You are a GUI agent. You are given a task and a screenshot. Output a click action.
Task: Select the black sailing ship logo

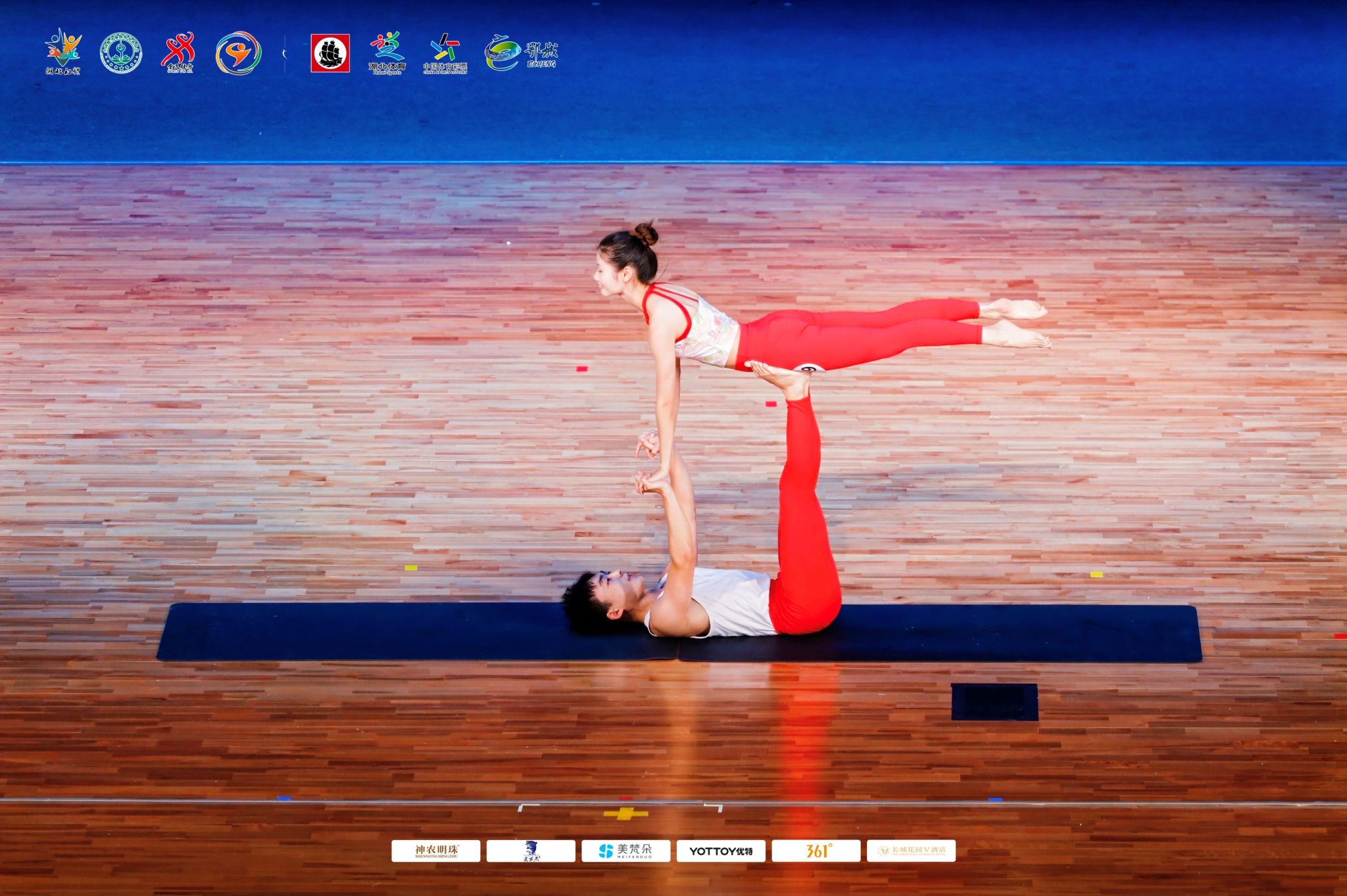[330, 53]
